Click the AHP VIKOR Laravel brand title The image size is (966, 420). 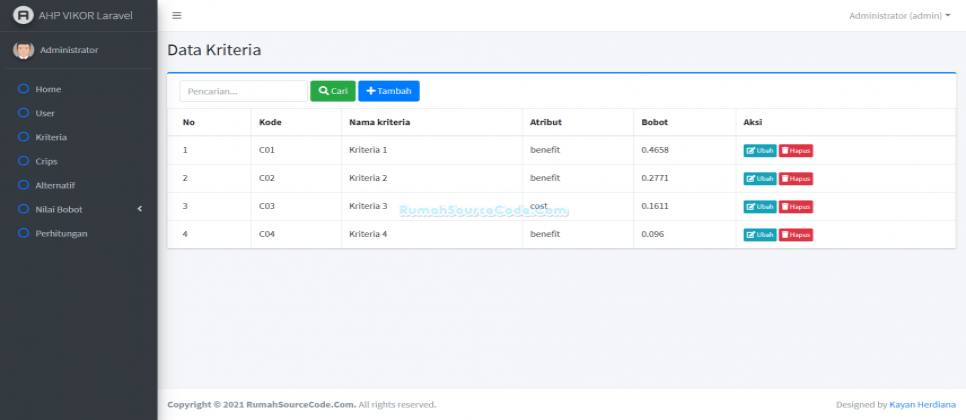tap(86, 15)
